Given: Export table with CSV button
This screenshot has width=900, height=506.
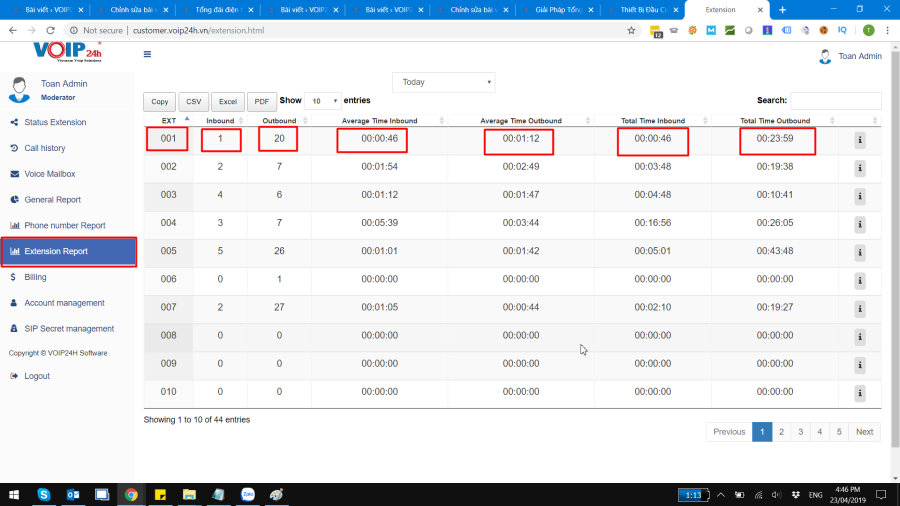Looking at the screenshot, I should [193, 102].
